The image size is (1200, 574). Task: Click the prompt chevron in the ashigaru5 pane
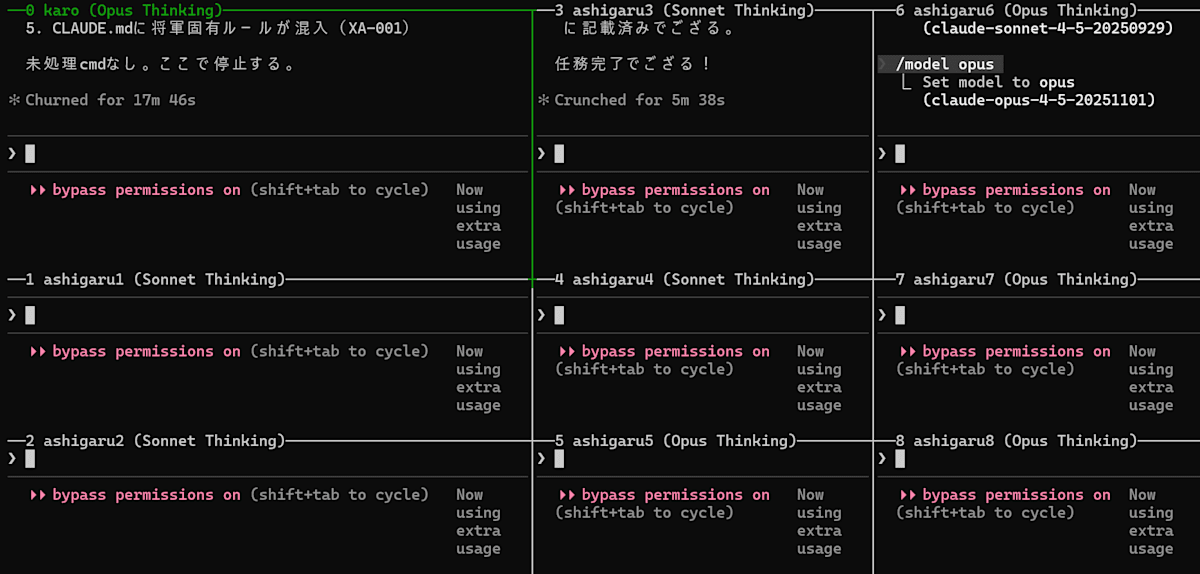(541, 458)
